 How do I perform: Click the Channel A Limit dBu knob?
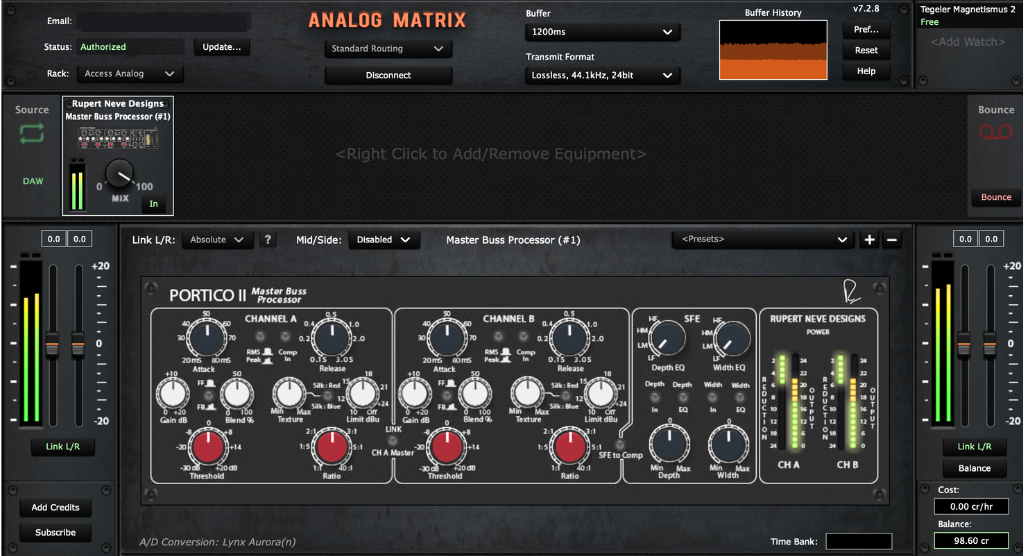click(362, 394)
